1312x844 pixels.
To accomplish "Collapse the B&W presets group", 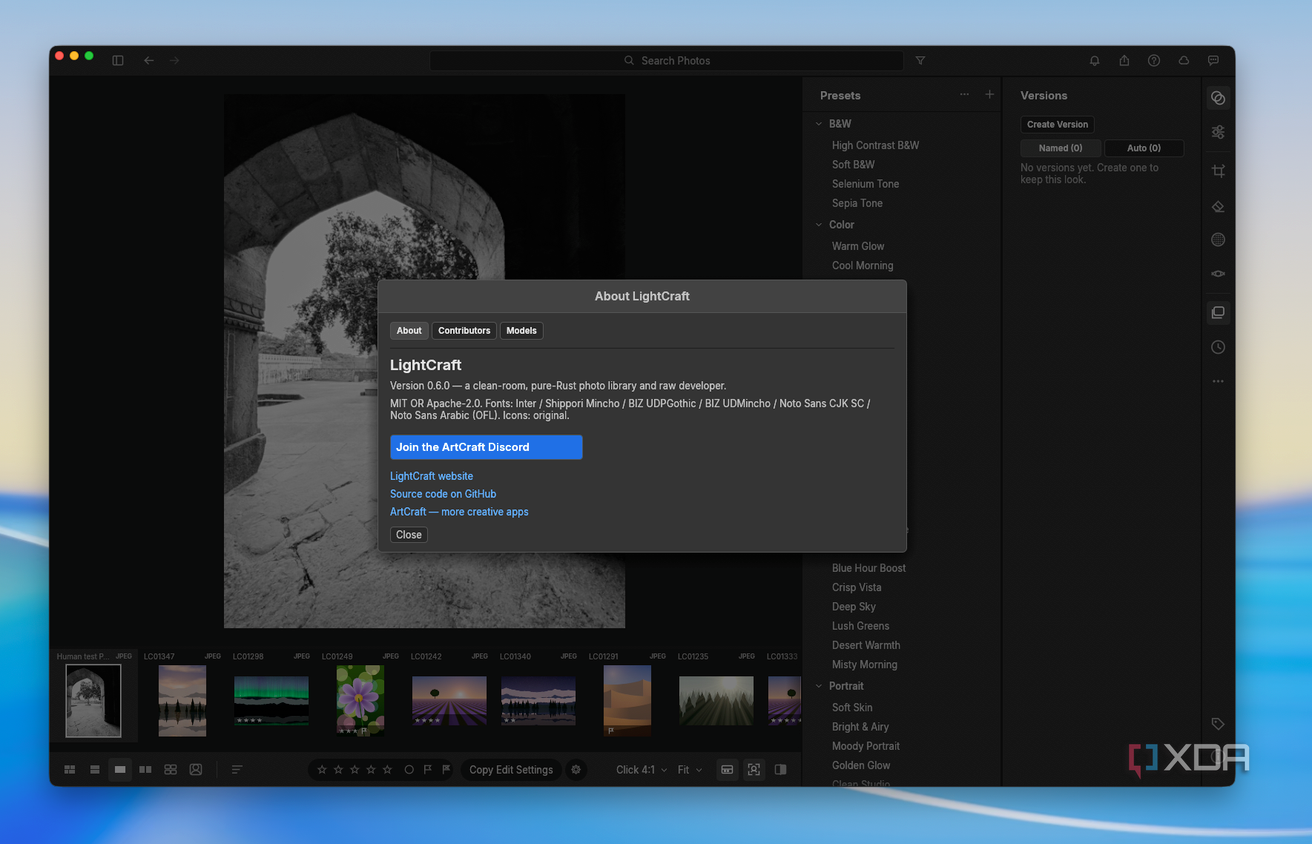I will click(819, 124).
